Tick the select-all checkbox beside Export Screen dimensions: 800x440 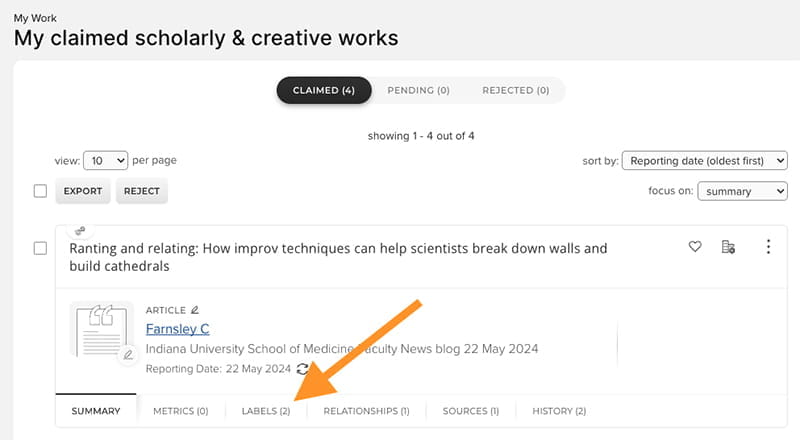(x=40, y=191)
